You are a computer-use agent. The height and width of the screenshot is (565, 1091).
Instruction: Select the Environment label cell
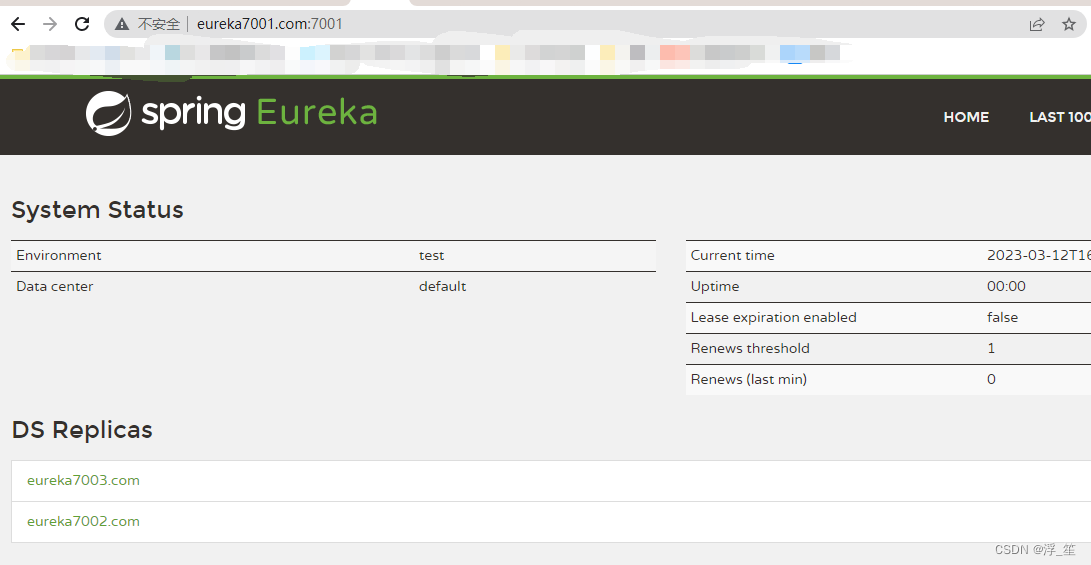[x=58, y=255]
